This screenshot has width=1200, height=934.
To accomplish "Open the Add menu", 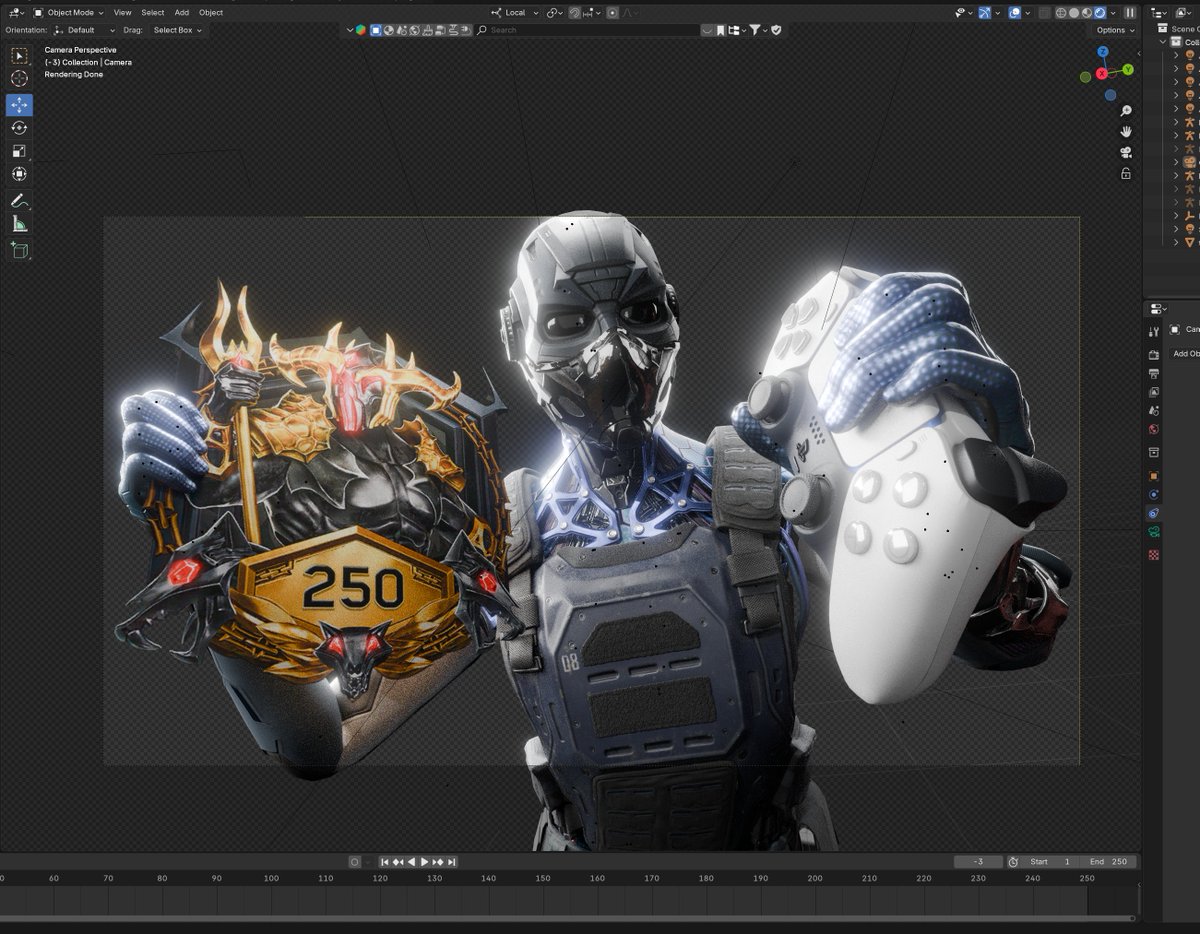I will (182, 13).
